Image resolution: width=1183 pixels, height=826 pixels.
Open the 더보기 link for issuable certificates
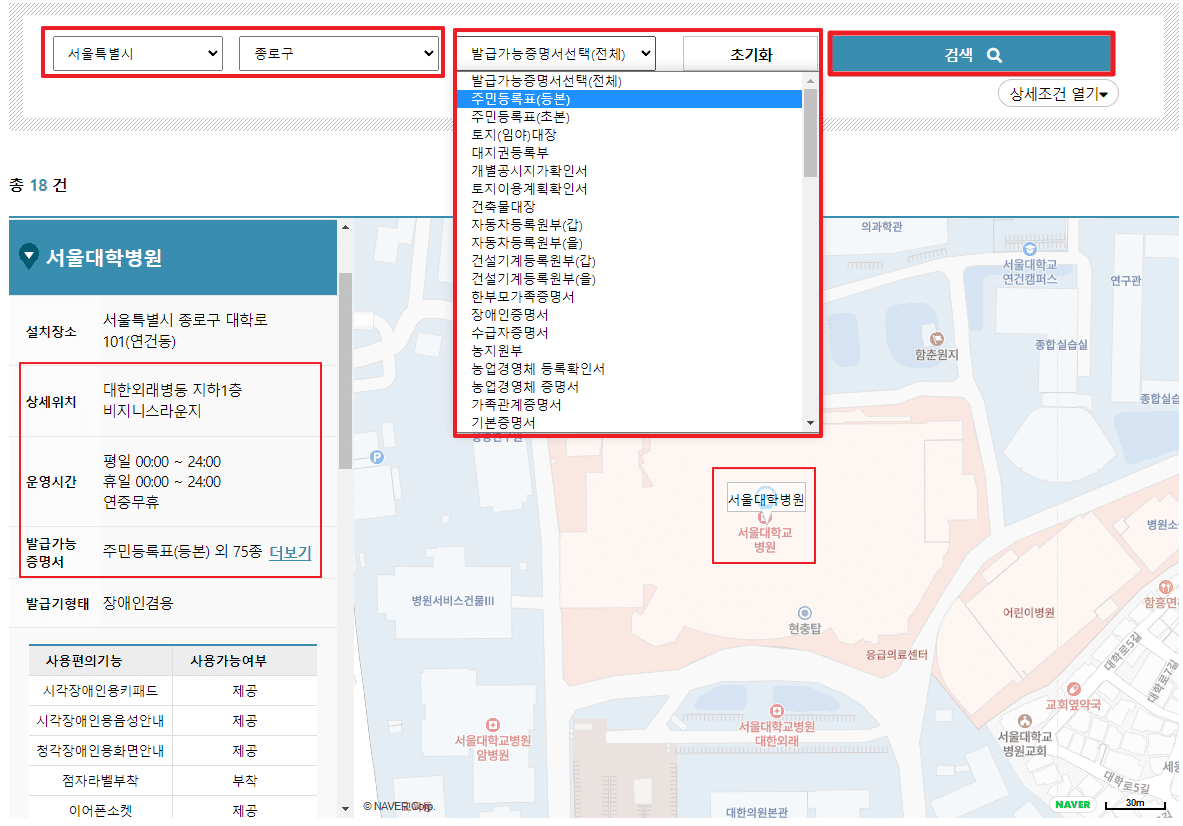(290, 551)
